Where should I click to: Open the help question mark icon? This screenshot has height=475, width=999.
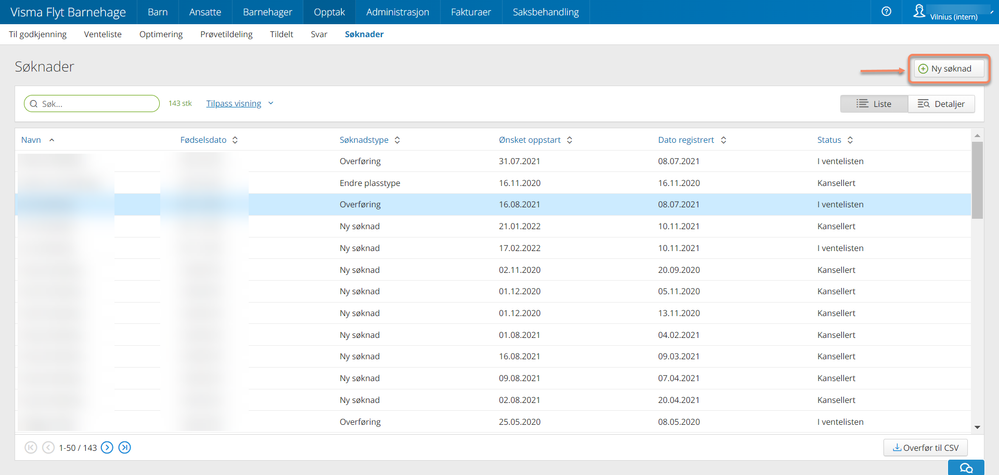pos(886,12)
